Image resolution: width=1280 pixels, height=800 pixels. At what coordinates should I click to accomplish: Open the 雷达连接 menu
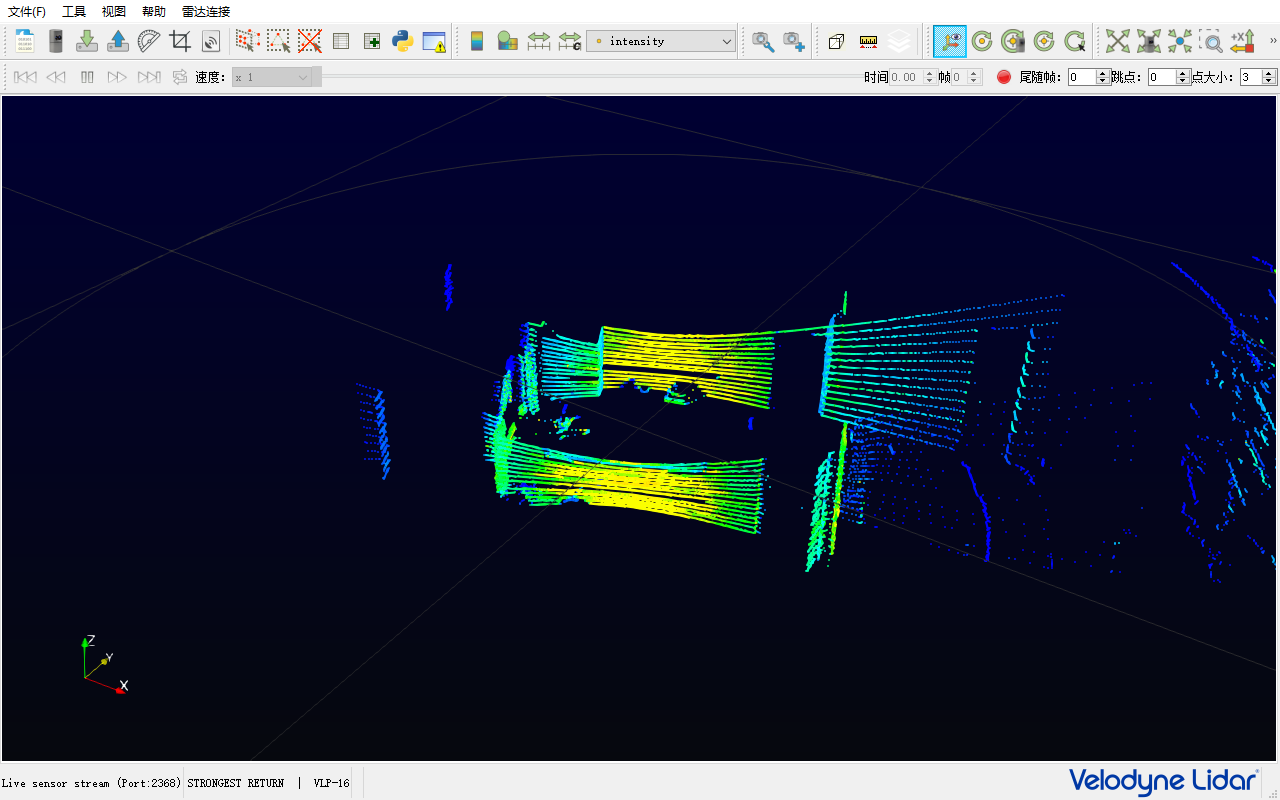(x=206, y=12)
